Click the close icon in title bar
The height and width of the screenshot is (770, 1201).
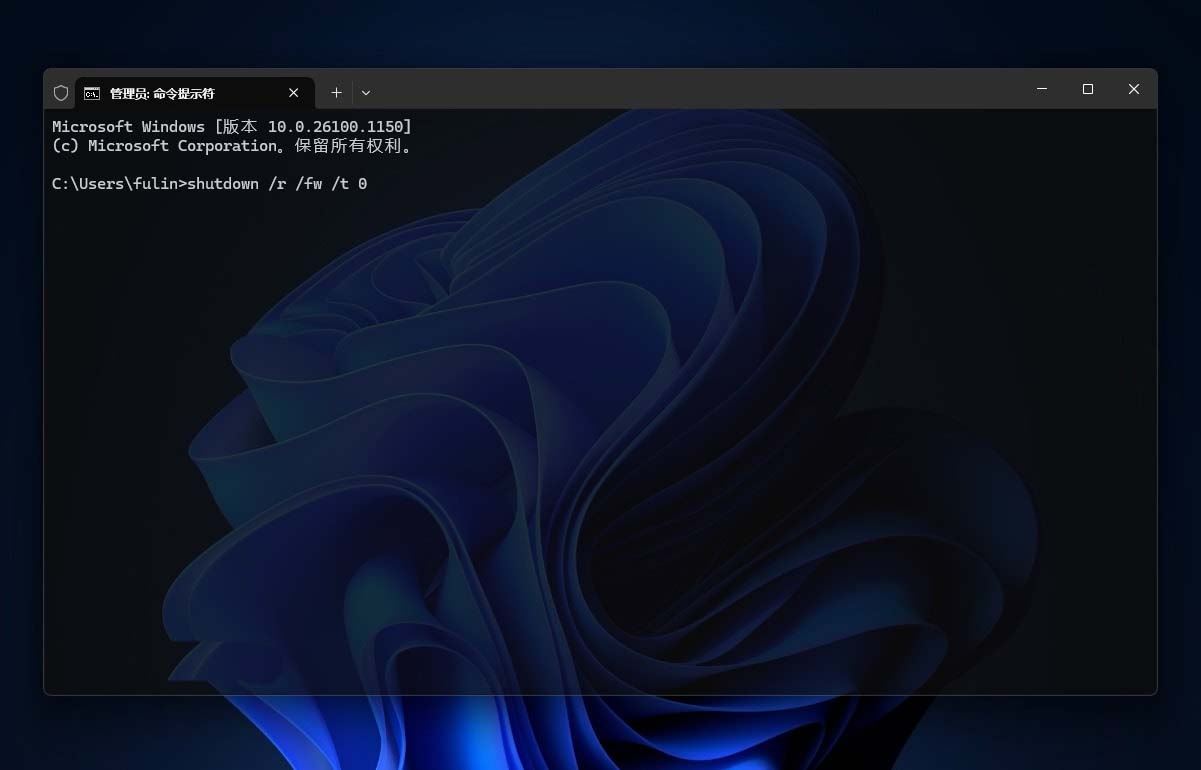click(1133, 89)
